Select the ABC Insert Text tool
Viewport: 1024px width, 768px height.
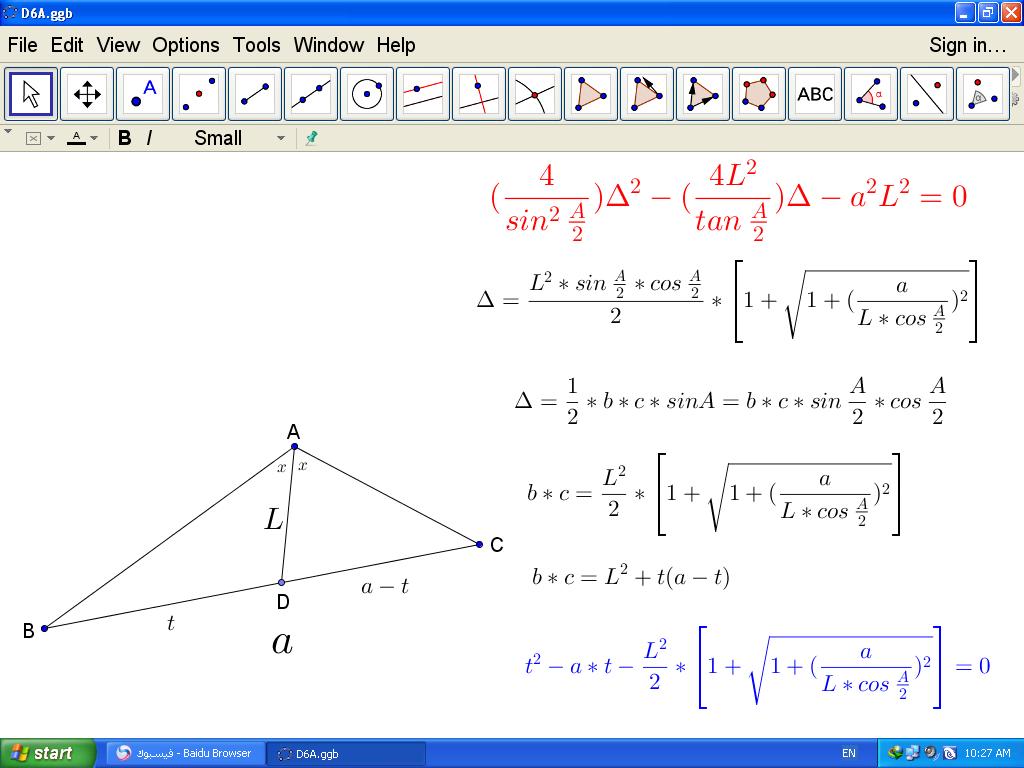(815, 95)
